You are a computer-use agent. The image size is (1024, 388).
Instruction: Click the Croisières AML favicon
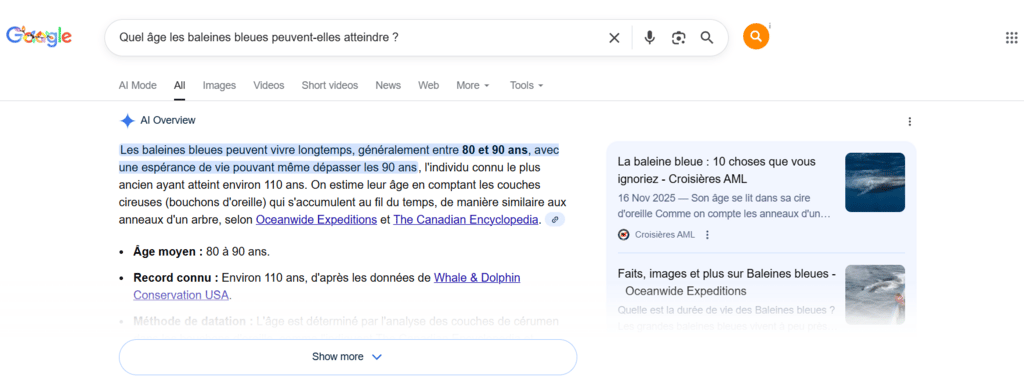point(623,234)
